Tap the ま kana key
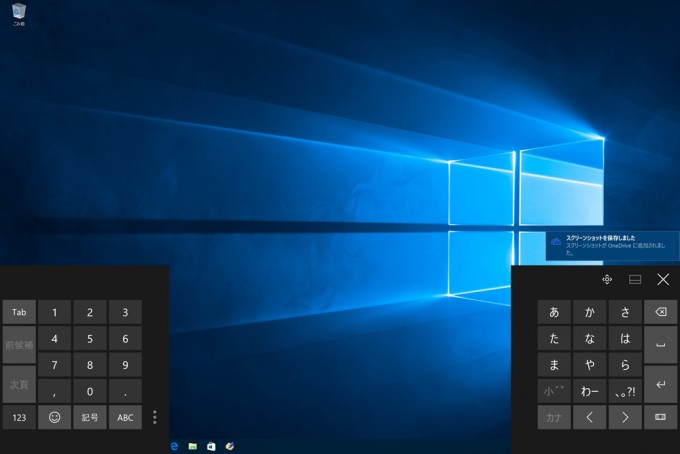Screen dimensions: 680x454 554,365
